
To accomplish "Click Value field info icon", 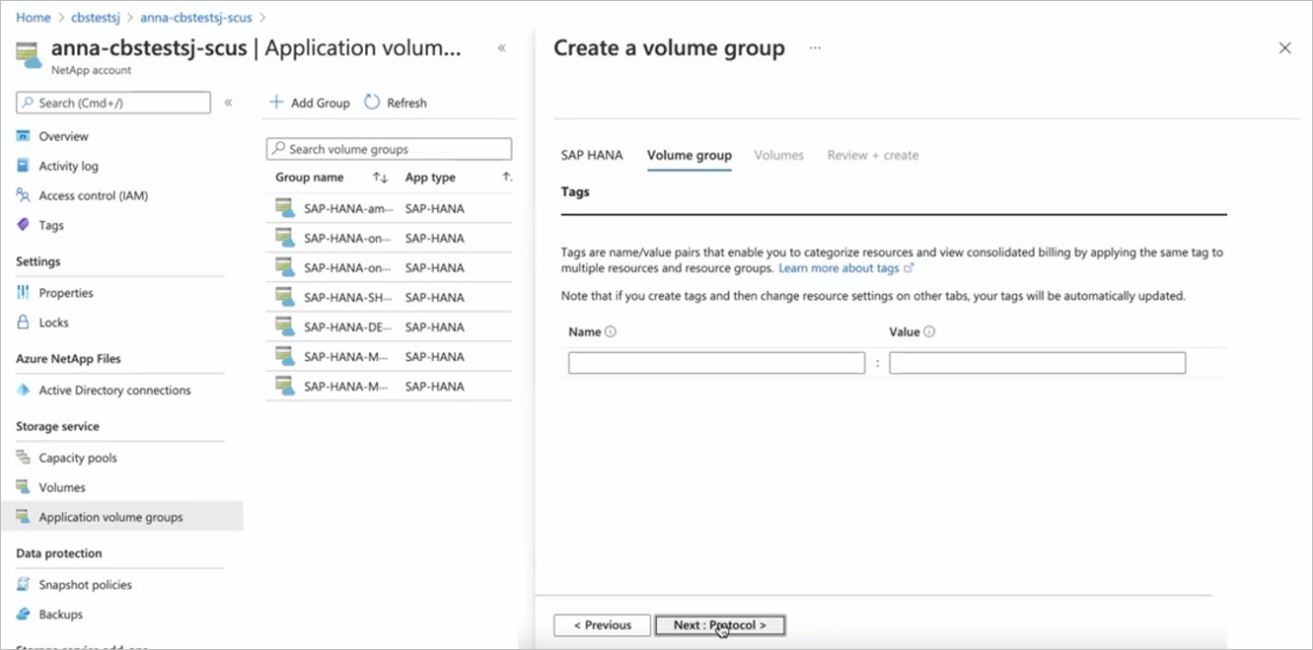I will (929, 332).
